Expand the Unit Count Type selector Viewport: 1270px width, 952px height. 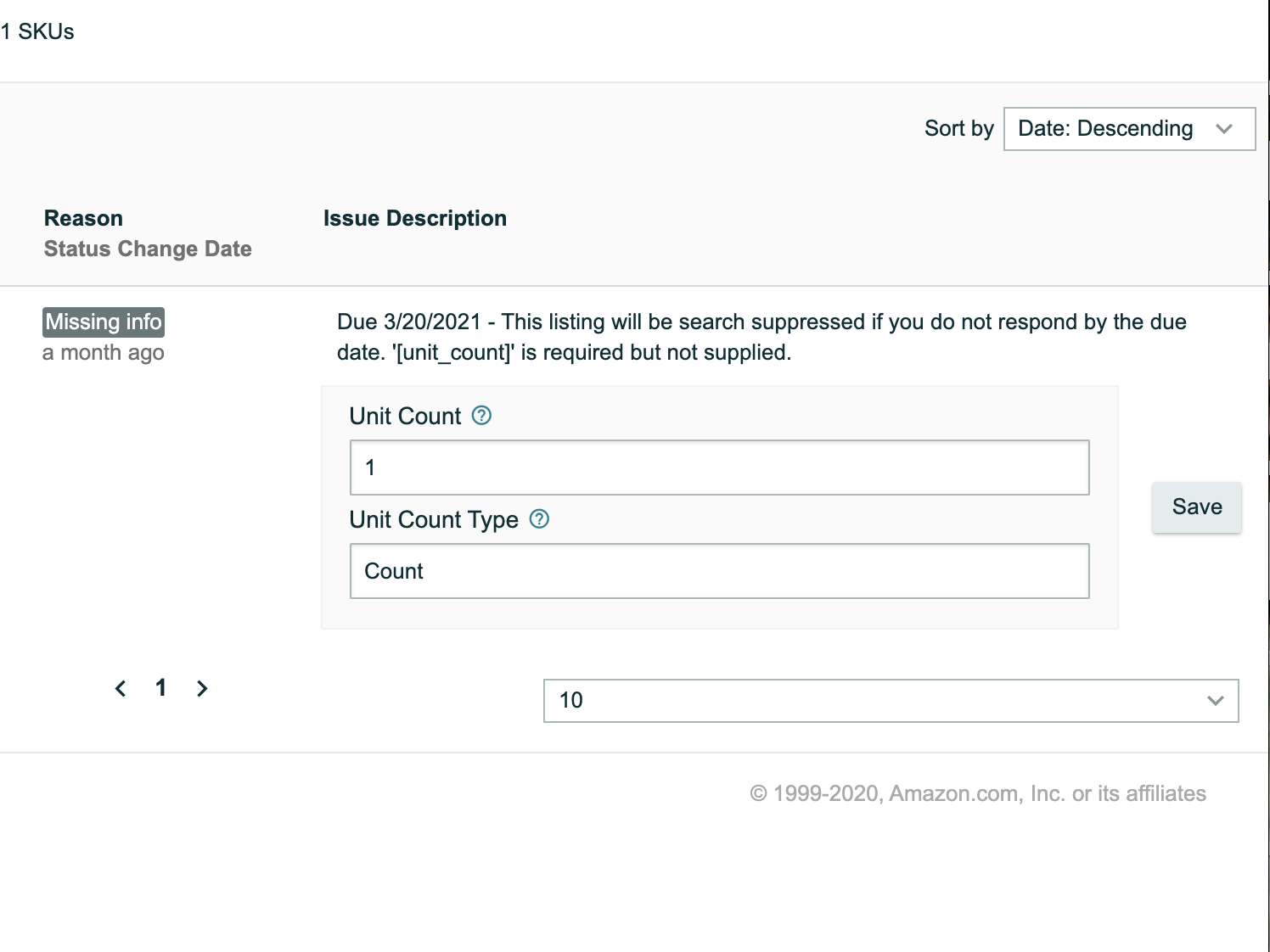tap(718, 571)
